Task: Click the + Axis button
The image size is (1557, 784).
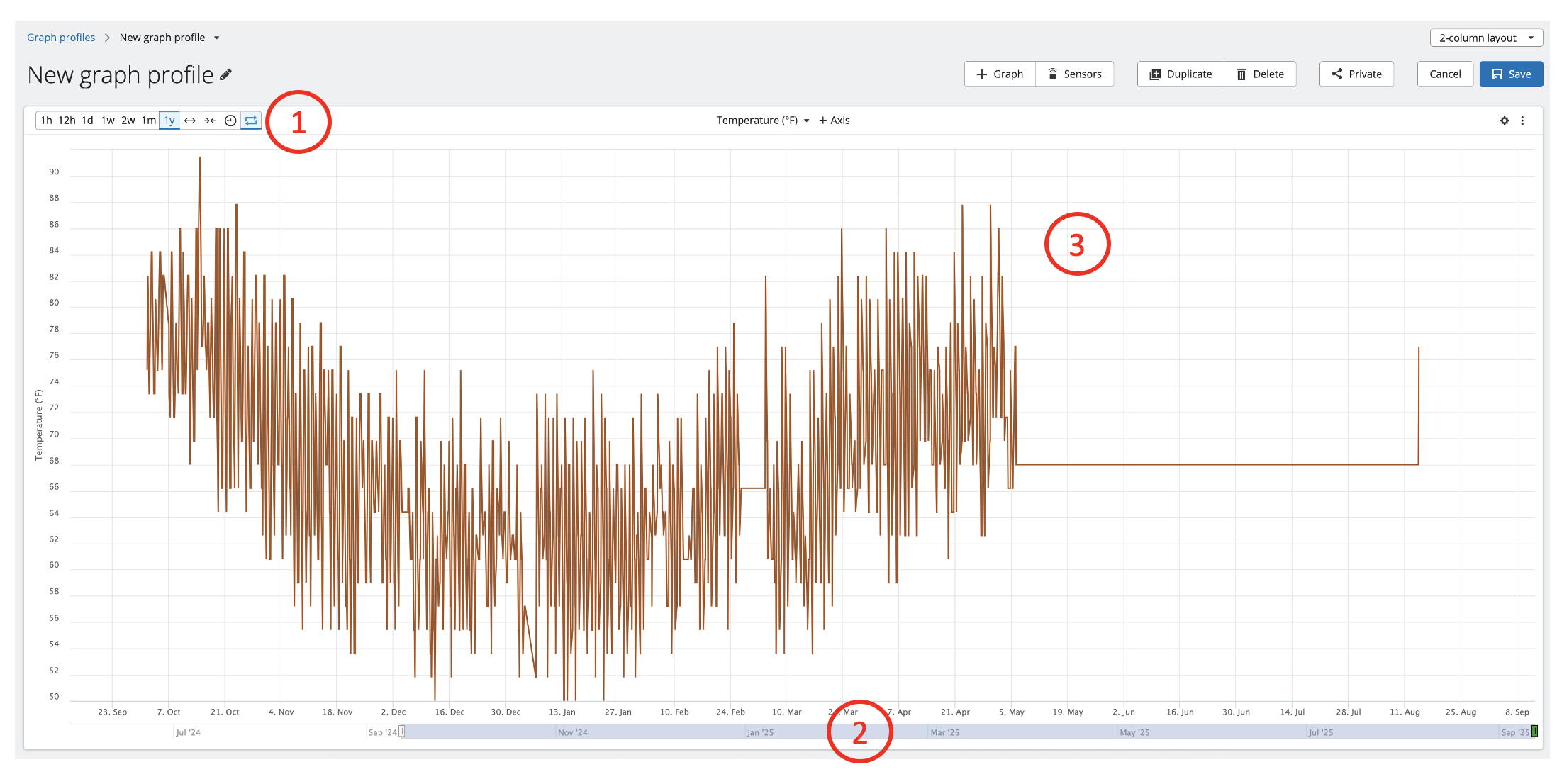Action: pyautogui.click(x=835, y=121)
